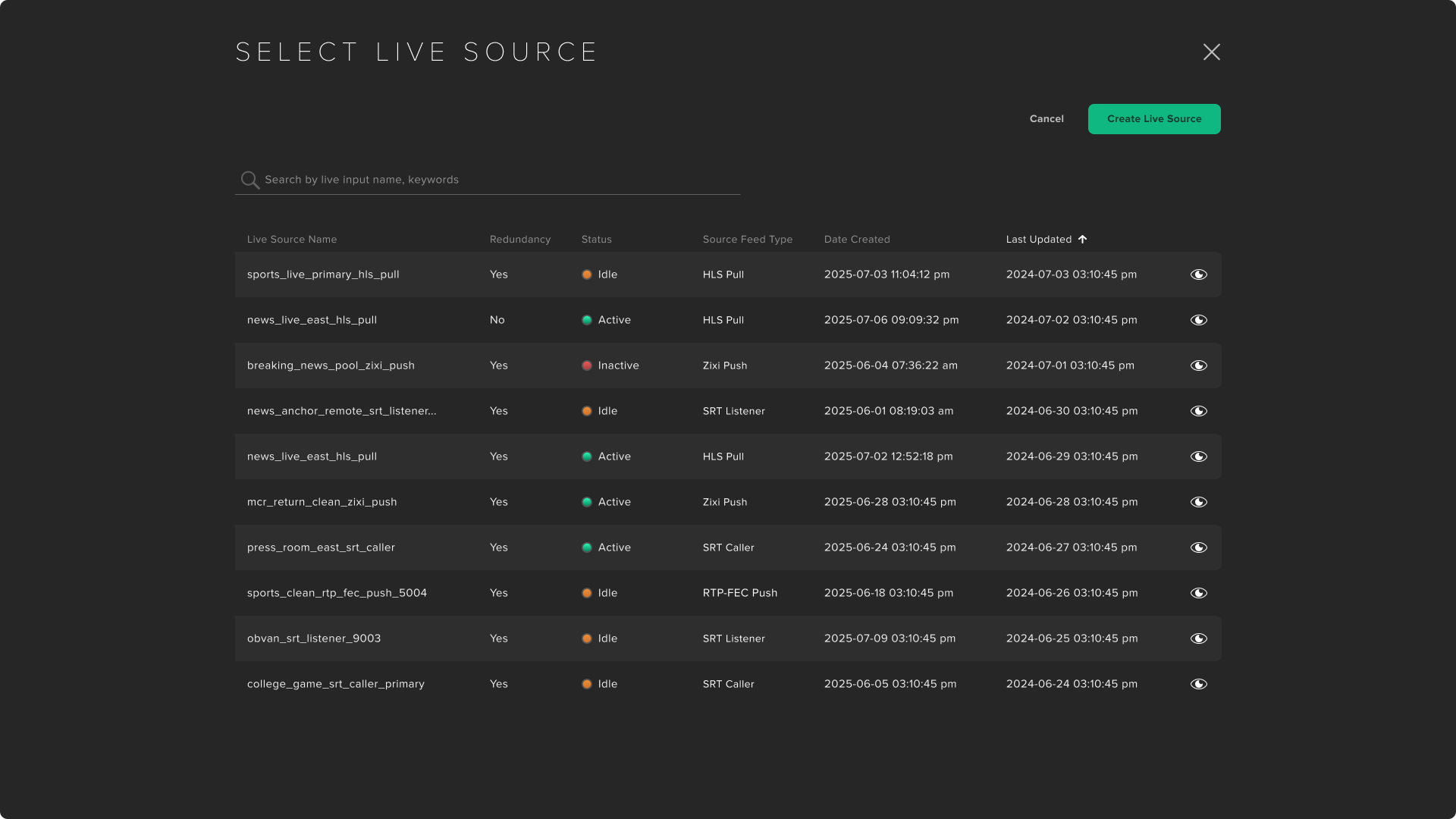
Task: Select the news_anchor_remote_srt_listener row
Action: pos(341,411)
